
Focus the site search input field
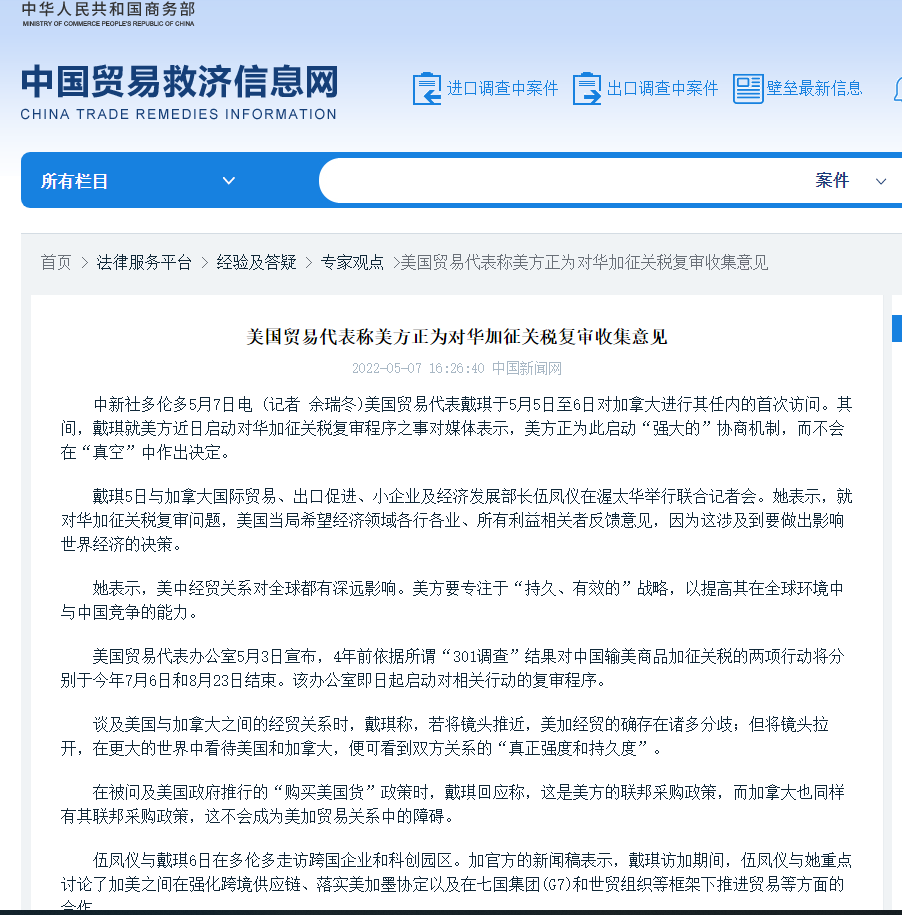tap(563, 181)
